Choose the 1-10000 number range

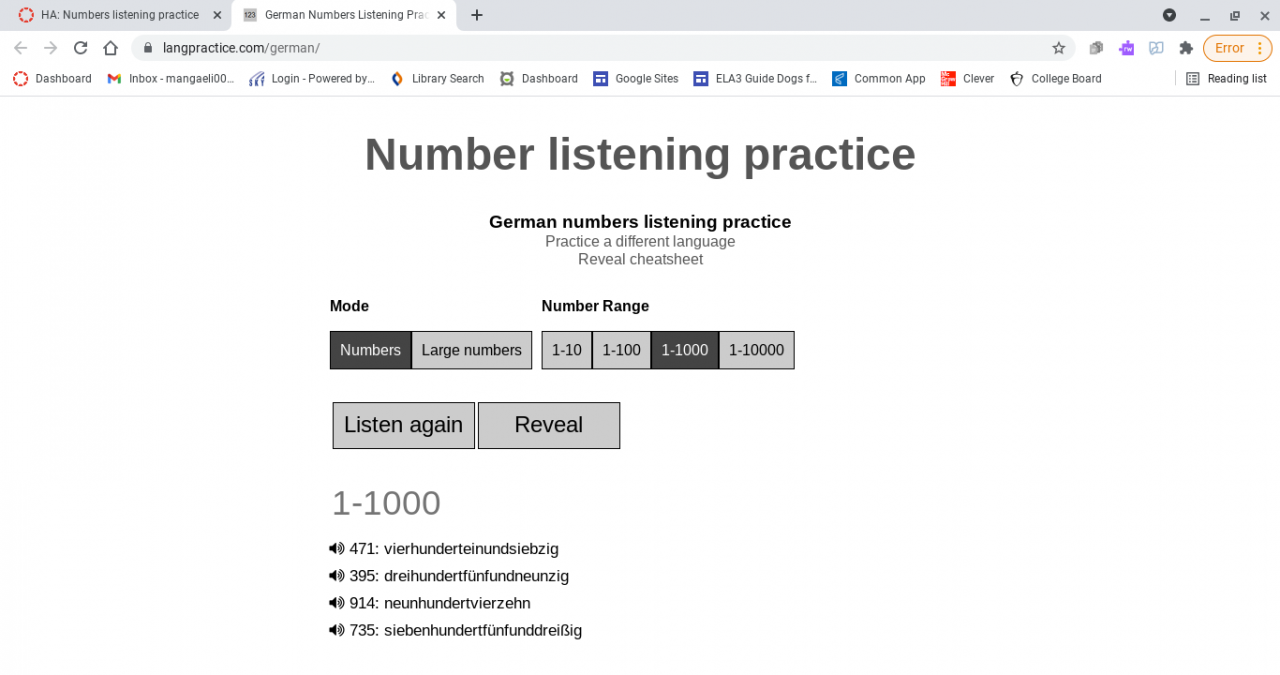coord(756,350)
